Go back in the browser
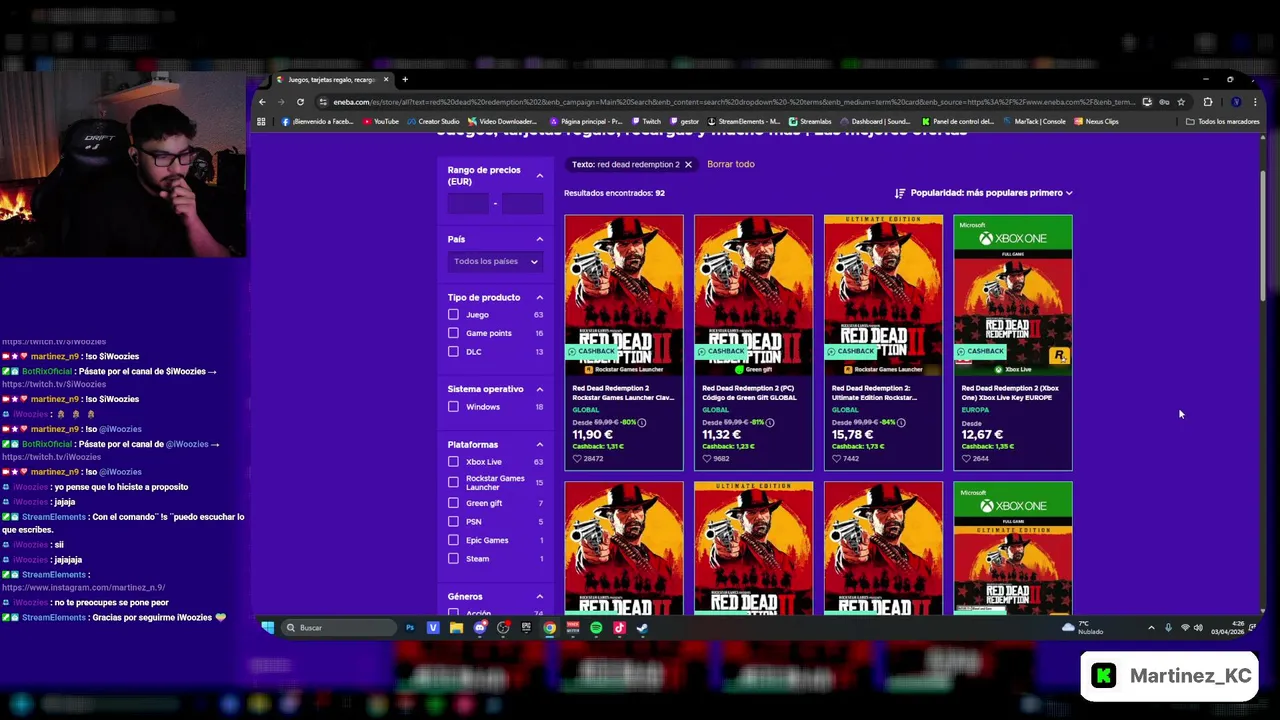 click(262, 102)
